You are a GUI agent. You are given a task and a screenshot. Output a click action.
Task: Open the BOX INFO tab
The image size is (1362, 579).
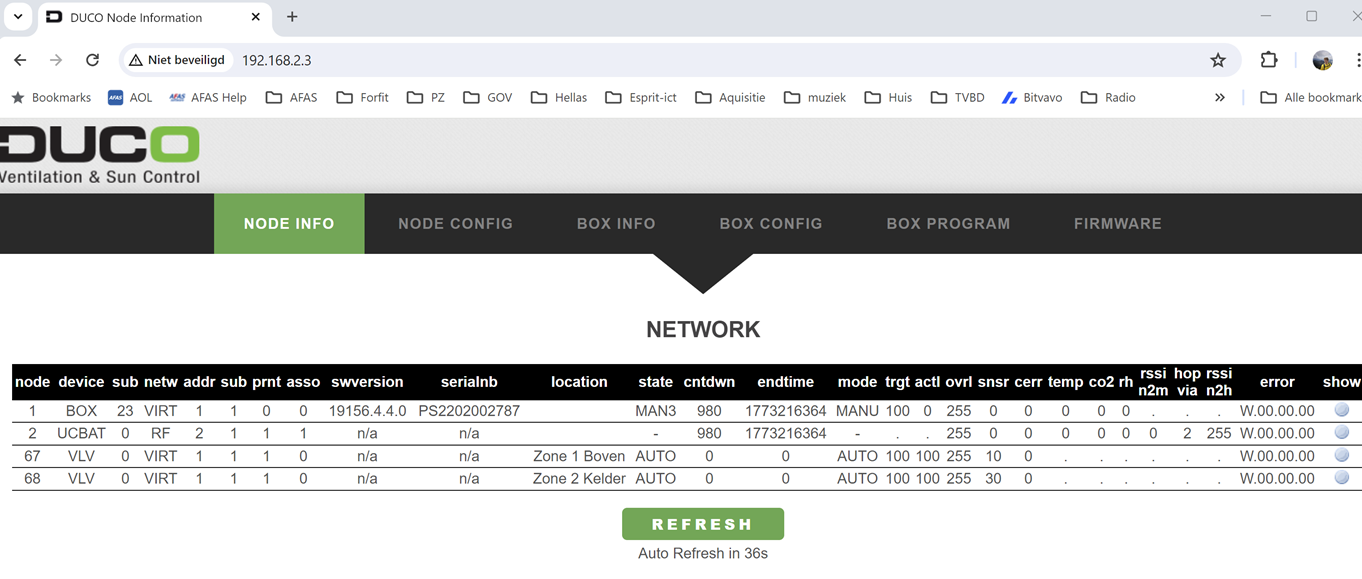coord(616,223)
